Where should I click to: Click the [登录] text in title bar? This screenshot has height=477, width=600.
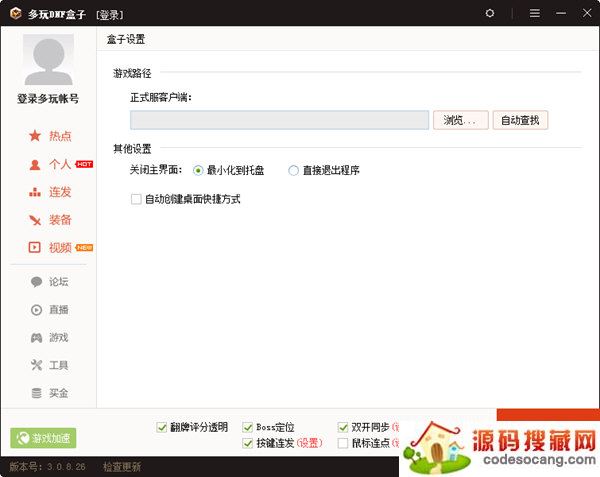(110, 15)
